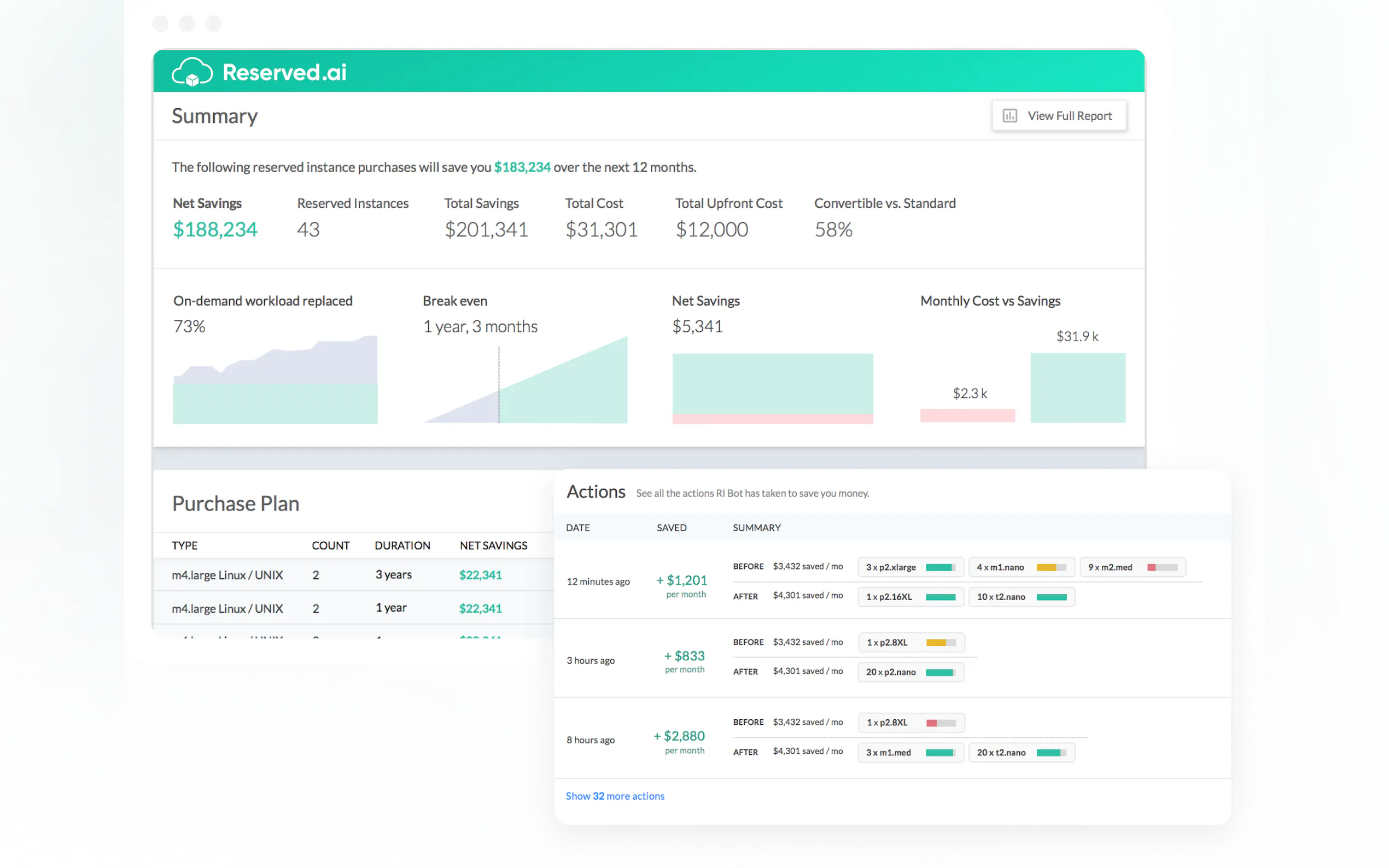Click the pink $2.3 k monthly cost bar
This screenshot has height=868, width=1389.
click(x=967, y=415)
